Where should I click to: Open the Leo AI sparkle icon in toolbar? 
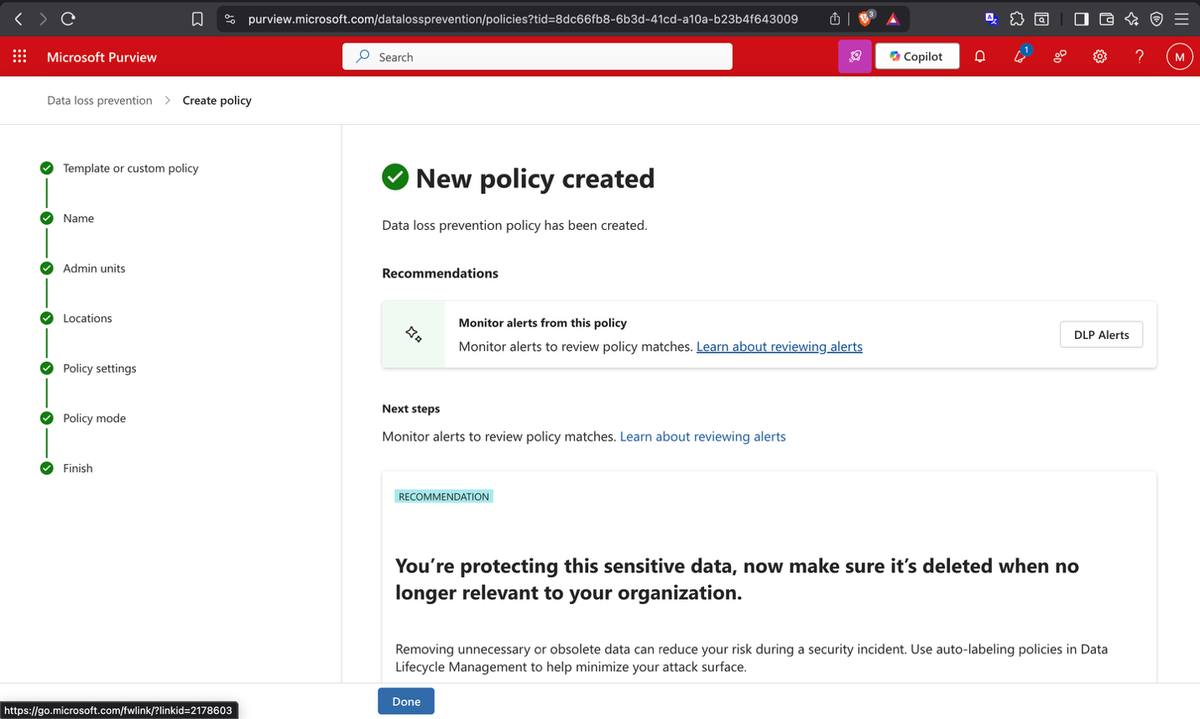tap(1131, 18)
